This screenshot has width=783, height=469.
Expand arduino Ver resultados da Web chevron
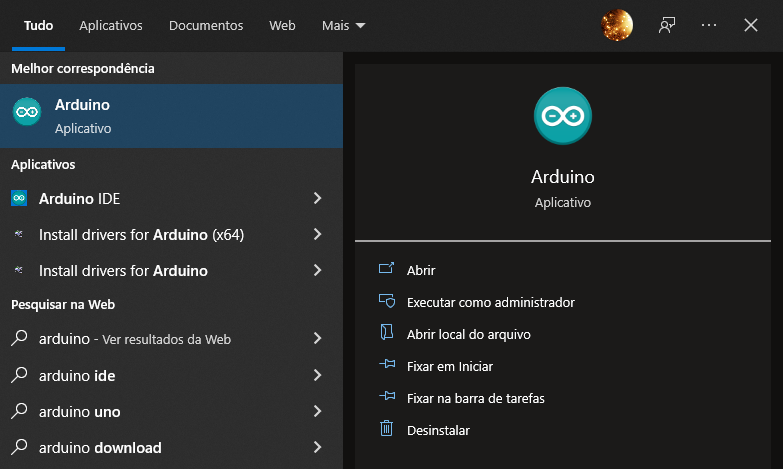(x=318, y=338)
